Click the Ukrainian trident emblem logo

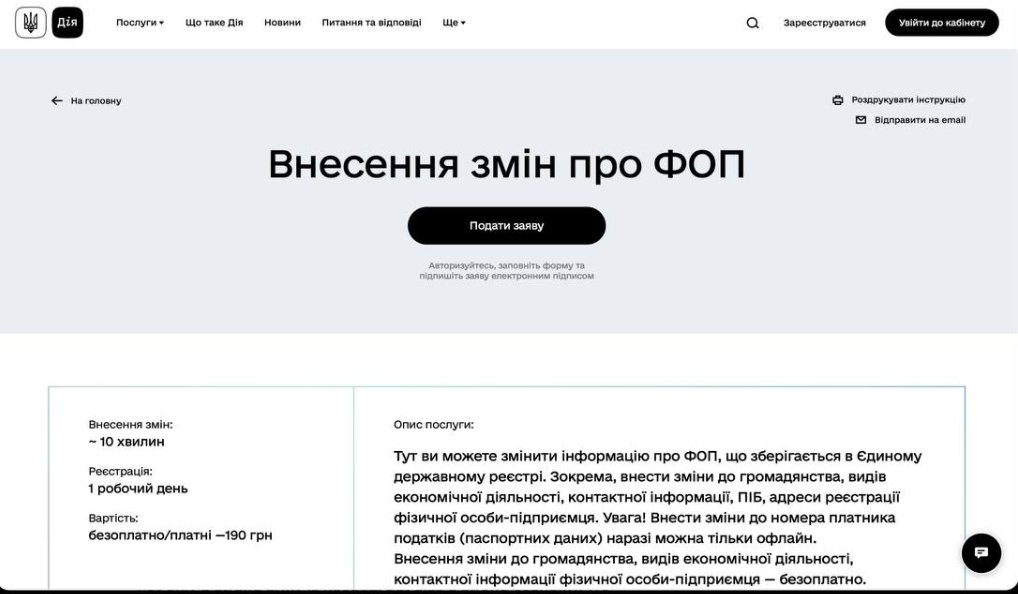click(31, 22)
